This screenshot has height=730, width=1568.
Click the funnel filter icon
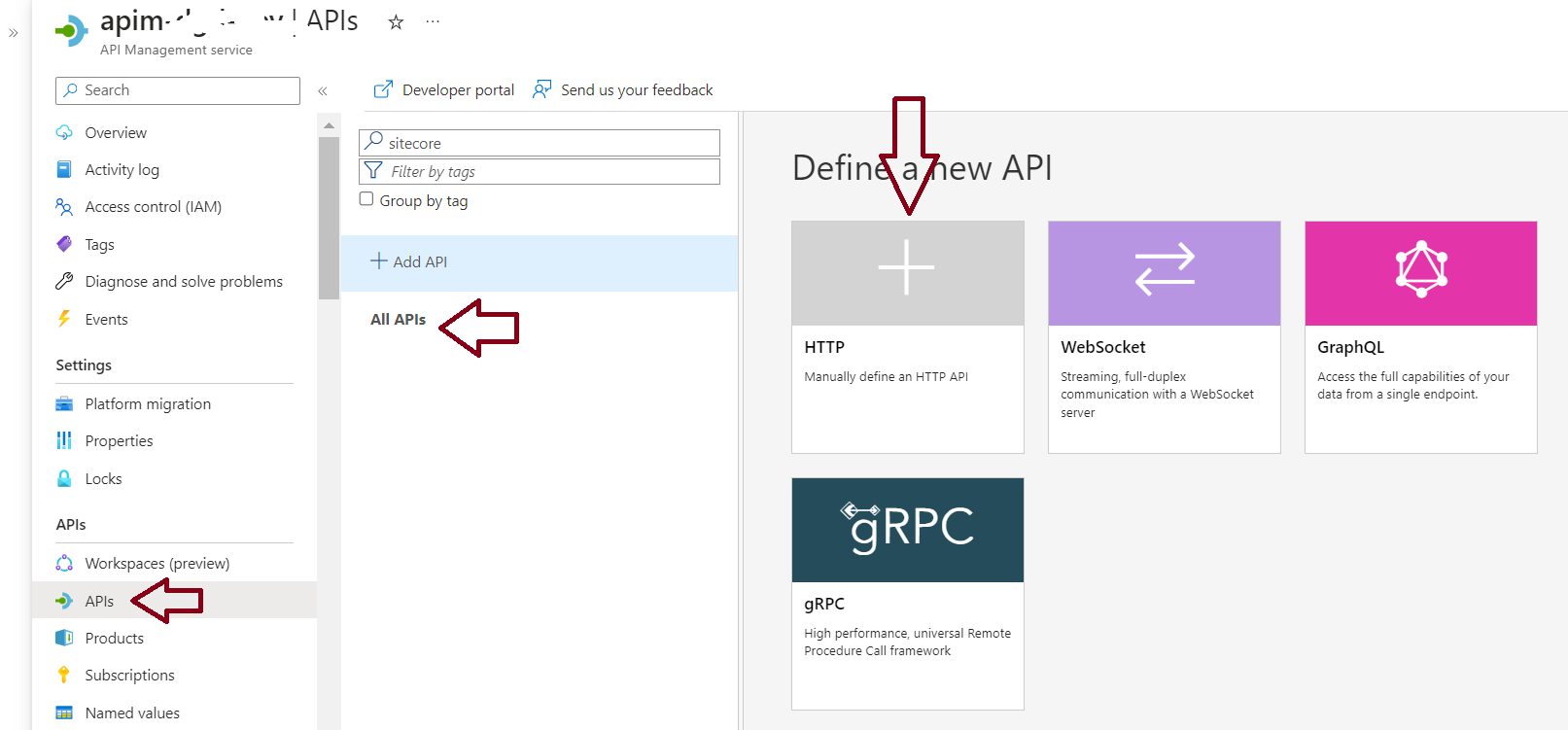[x=373, y=171]
